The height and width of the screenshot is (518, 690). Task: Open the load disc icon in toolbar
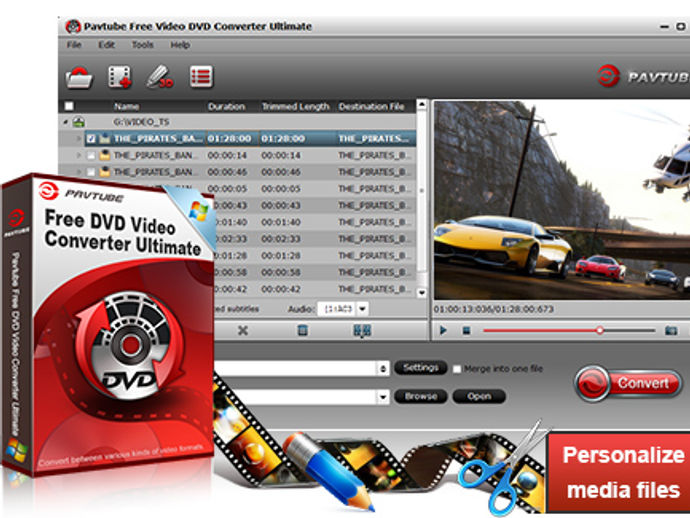coord(79,77)
